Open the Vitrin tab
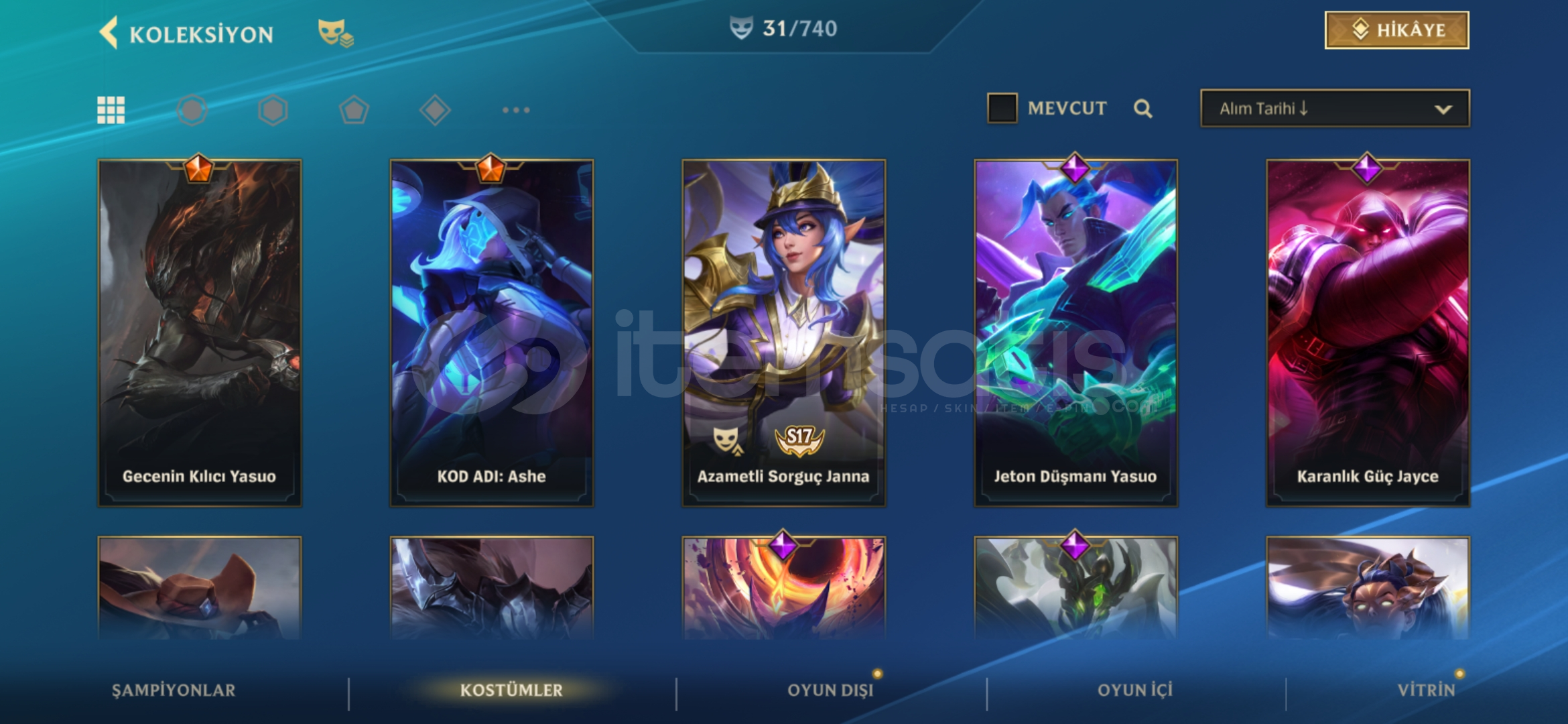Screen dimensions: 1568x724 tap(1427, 690)
